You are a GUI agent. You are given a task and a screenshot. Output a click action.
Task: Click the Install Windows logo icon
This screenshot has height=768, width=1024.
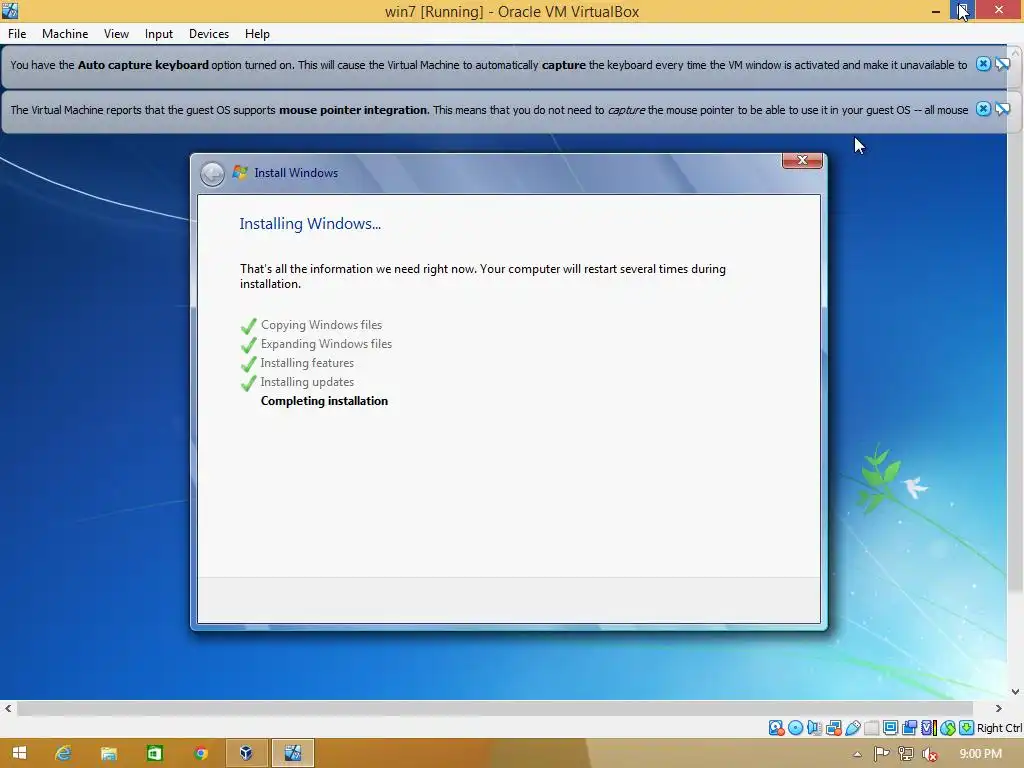[240, 172]
